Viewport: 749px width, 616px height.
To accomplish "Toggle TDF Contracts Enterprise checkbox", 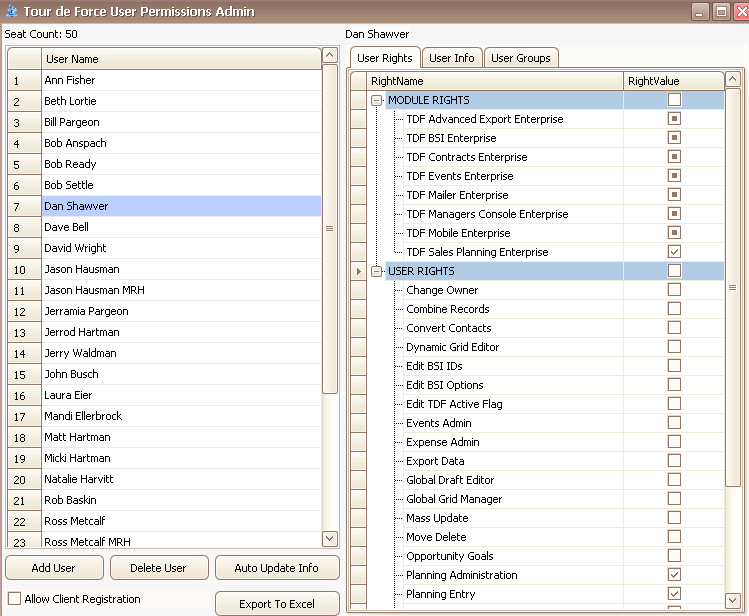I will (x=674, y=157).
